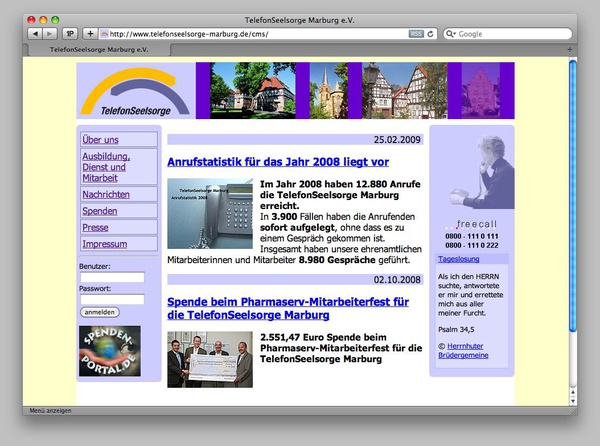
Task: Open the Google search magnifier dropdown
Action: tap(451, 34)
